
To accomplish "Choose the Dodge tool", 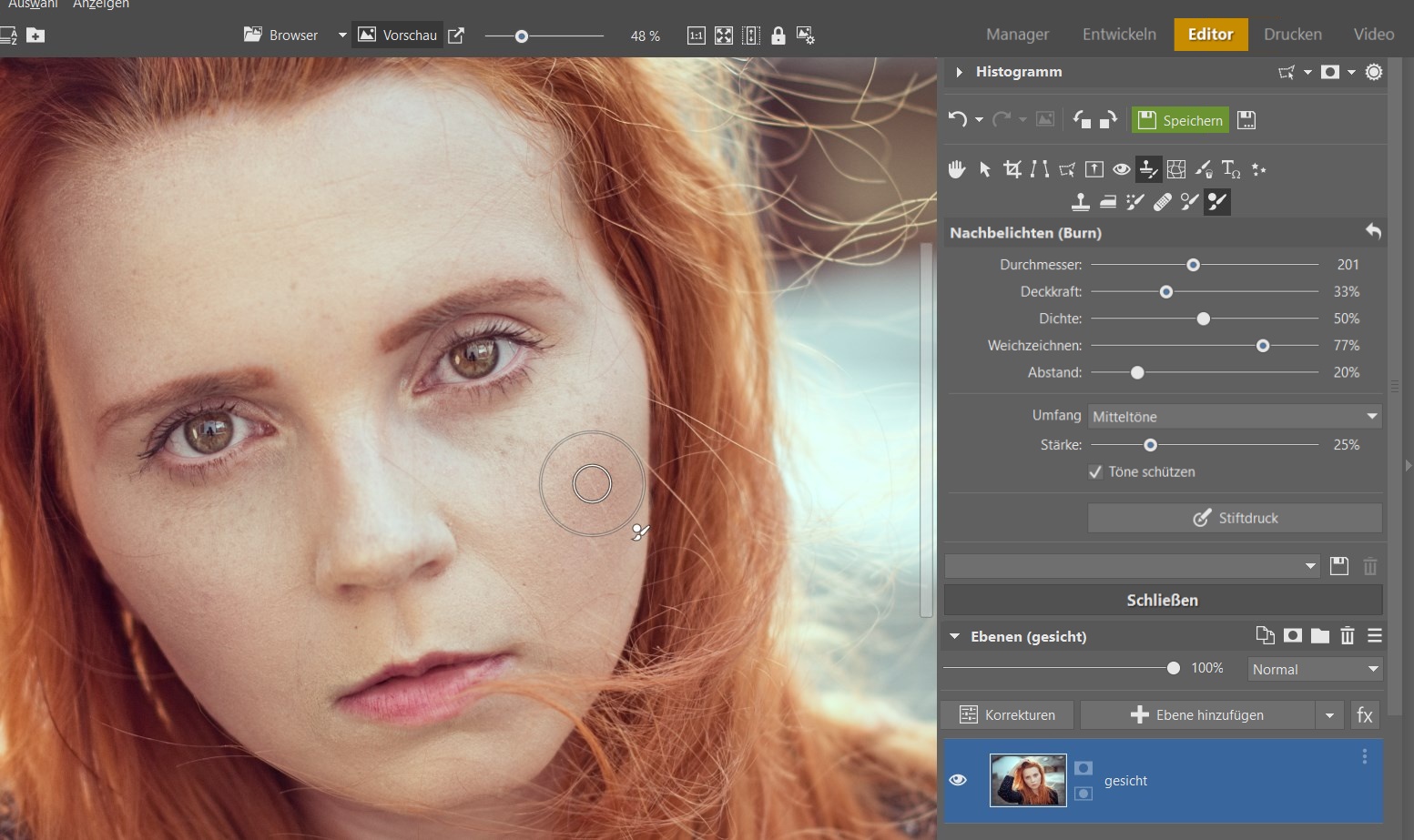I will 1190,202.
